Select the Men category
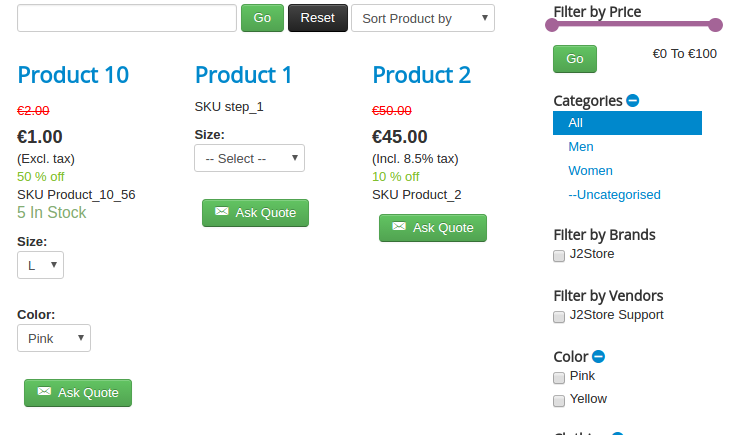 click(x=581, y=147)
